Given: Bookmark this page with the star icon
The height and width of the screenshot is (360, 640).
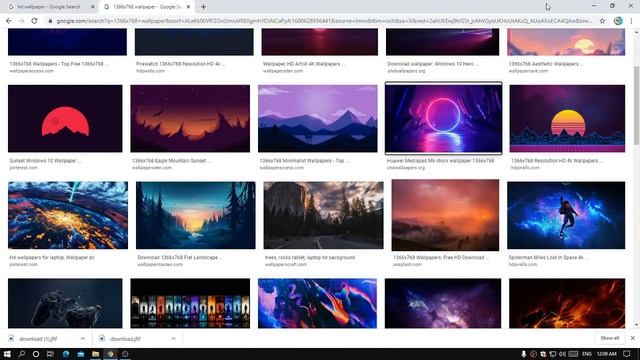Looking at the screenshot, I should tap(602, 21).
